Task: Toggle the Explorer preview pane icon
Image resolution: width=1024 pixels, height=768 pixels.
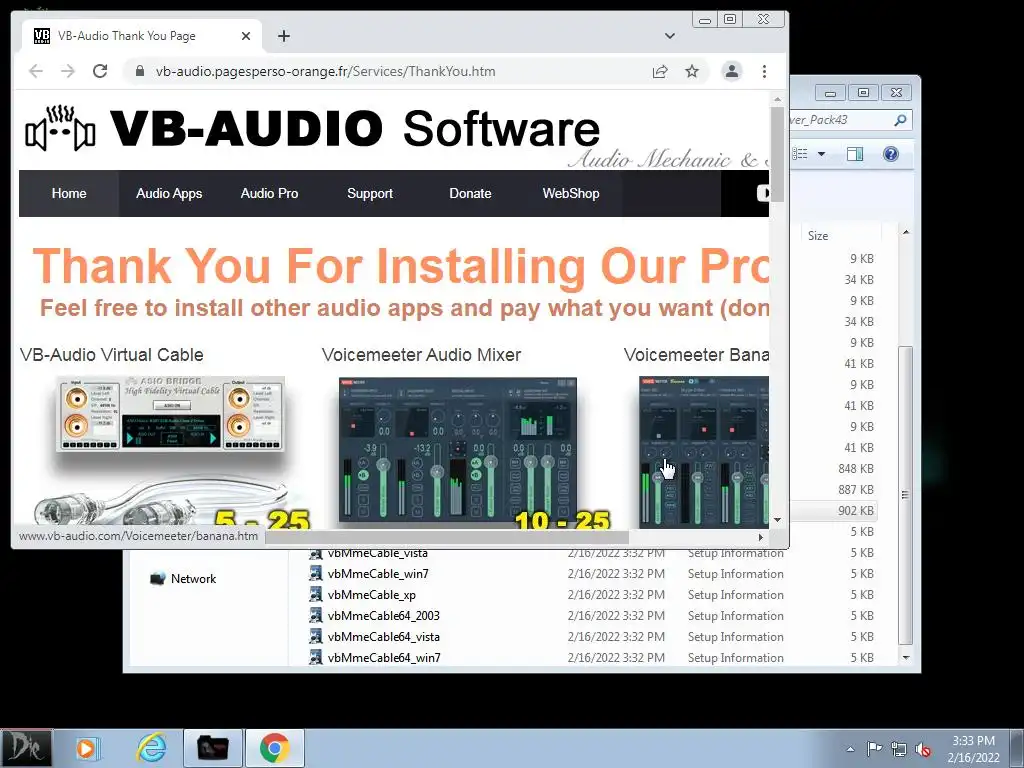Action: pos(855,154)
